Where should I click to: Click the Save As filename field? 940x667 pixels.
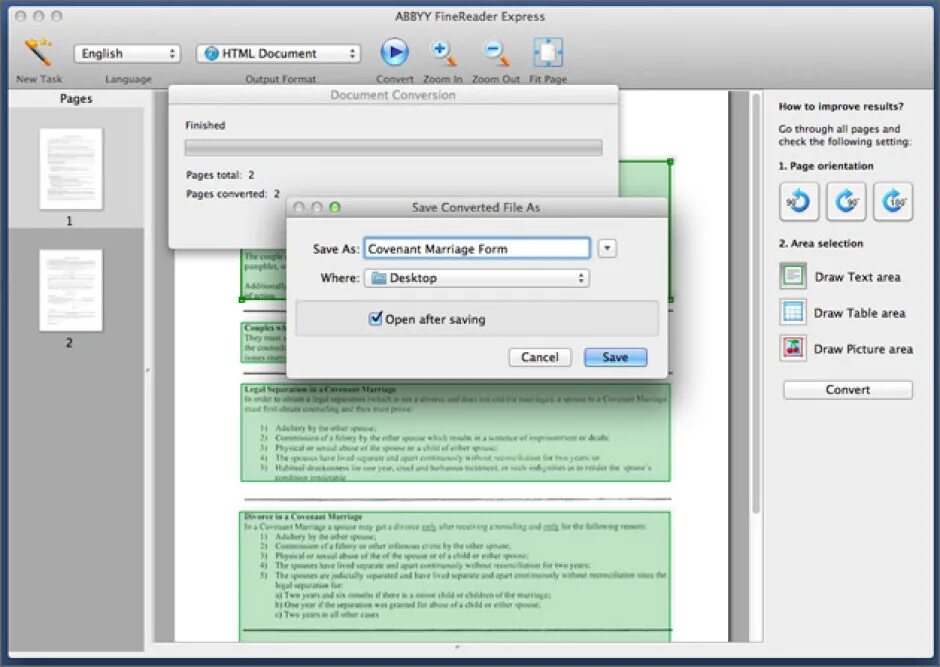pos(477,249)
